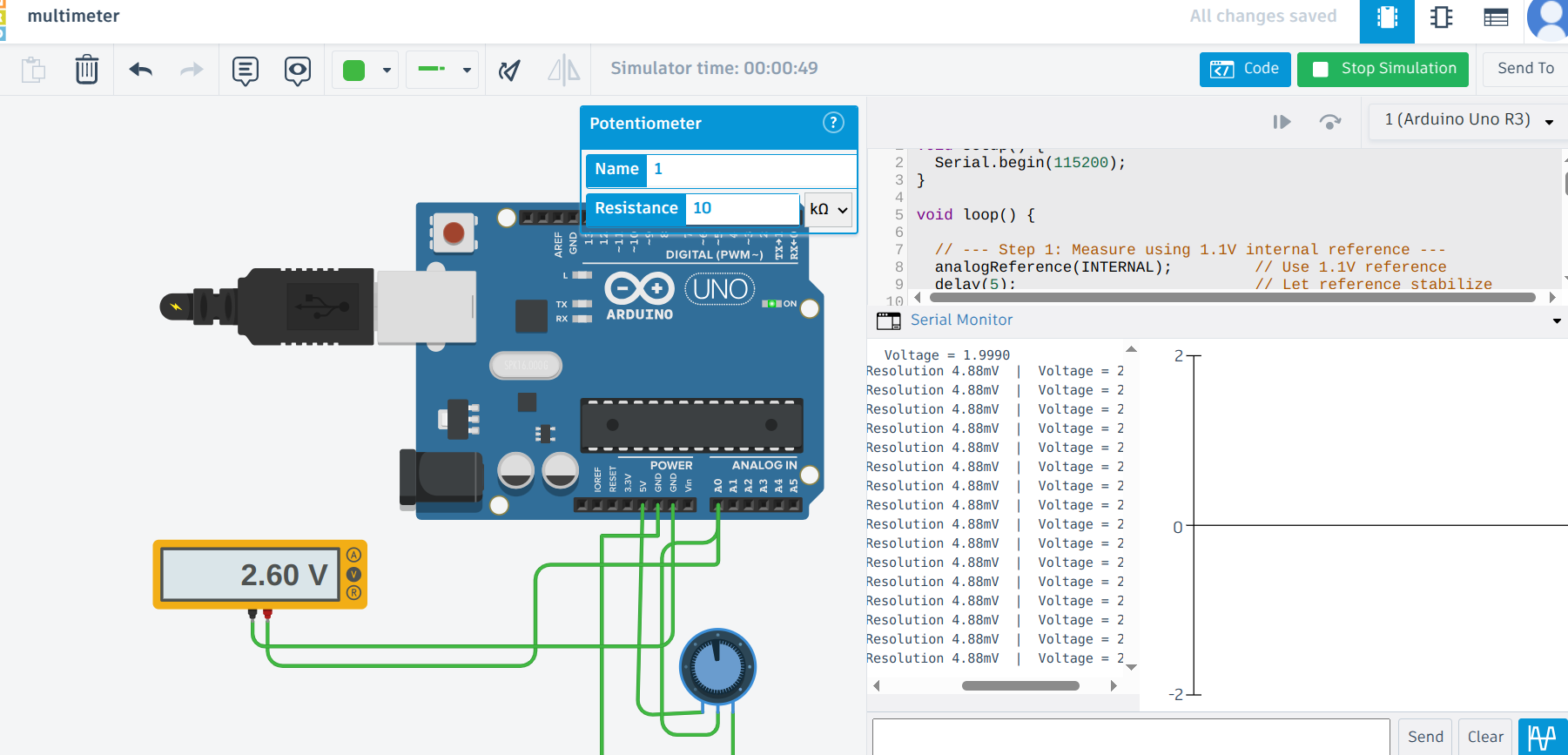The image size is (1568, 755).
Task: Click the "Potentiometer" panel title
Action: [645, 124]
